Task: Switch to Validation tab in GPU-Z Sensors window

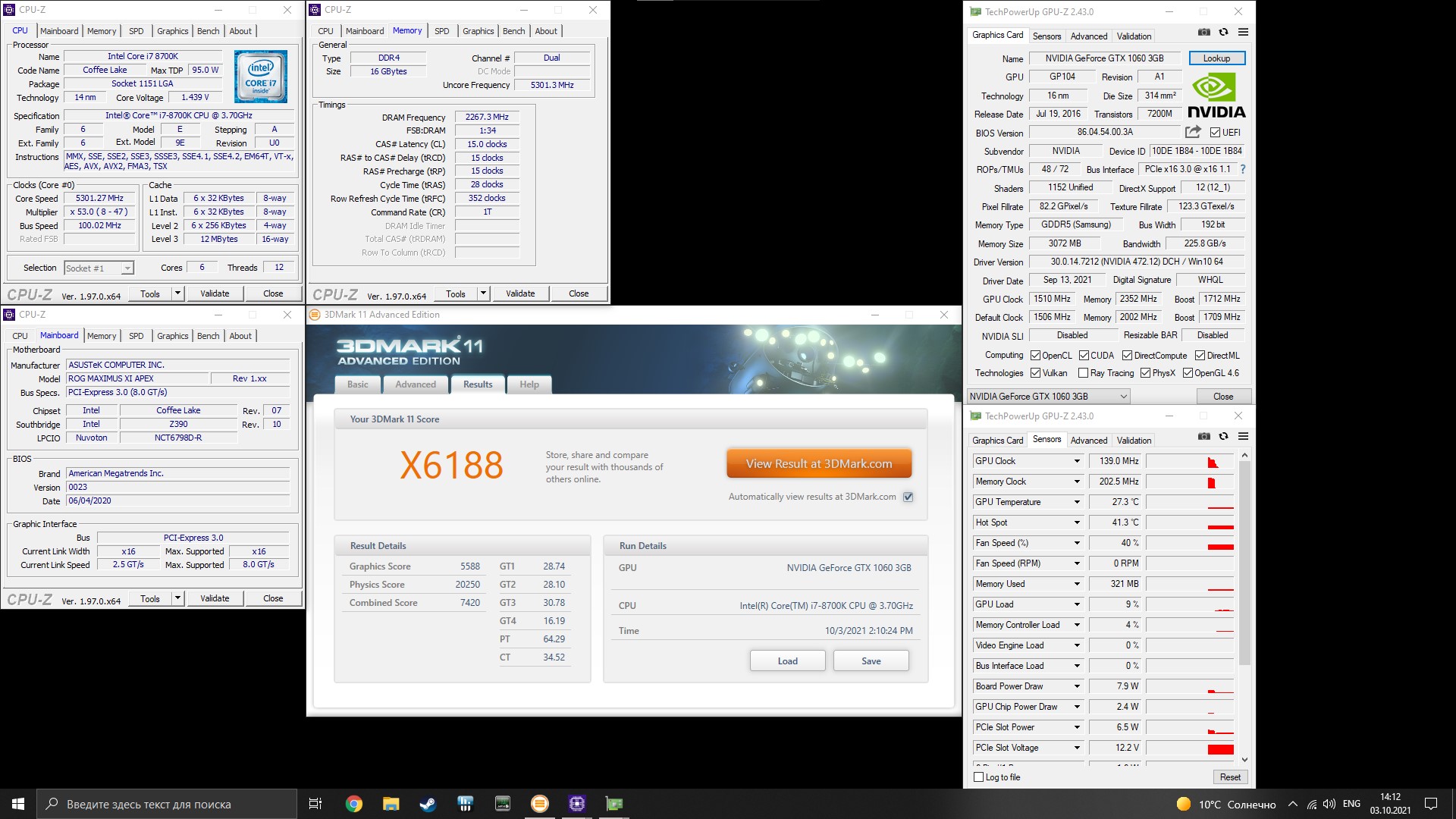Action: tap(1134, 440)
